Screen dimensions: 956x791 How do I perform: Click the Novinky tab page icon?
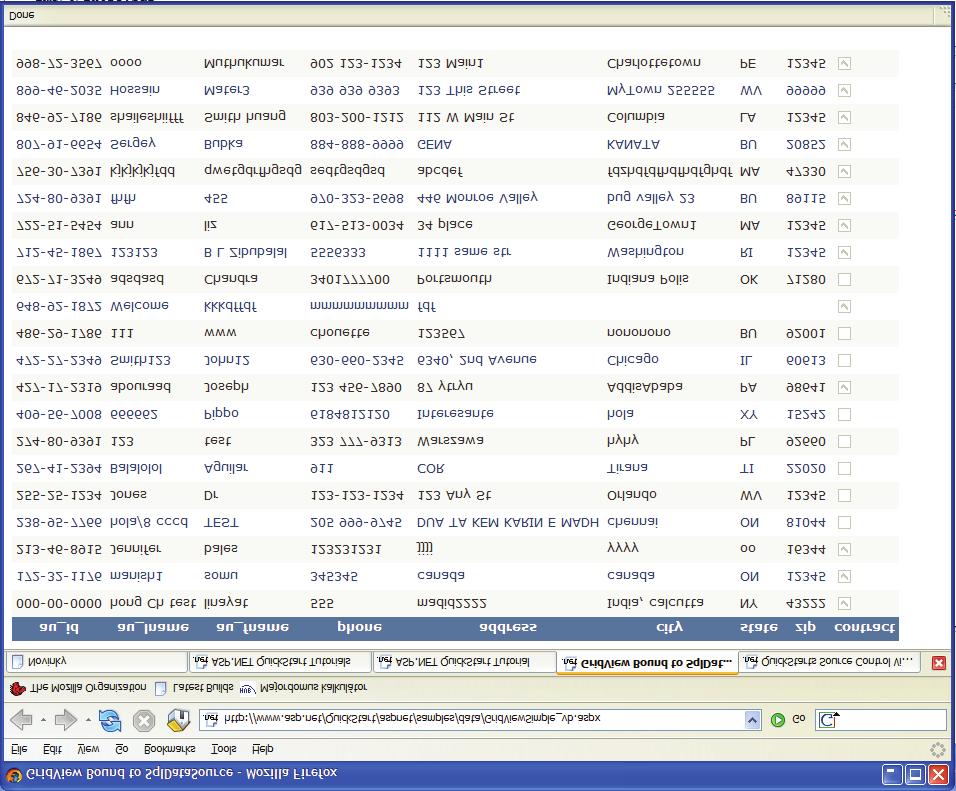[17, 662]
